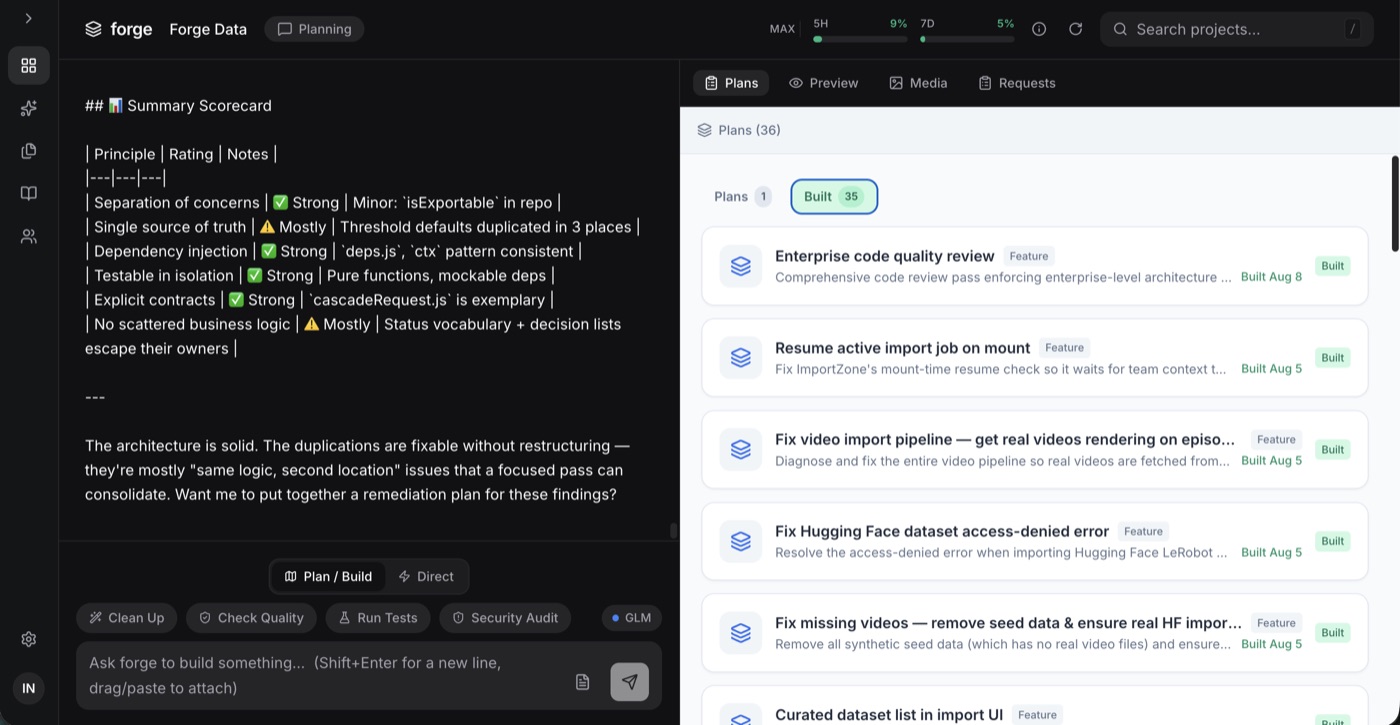Click icon of Enterprise code quality review
Viewport: 1400px width, 725px height.
coord(741,266)
